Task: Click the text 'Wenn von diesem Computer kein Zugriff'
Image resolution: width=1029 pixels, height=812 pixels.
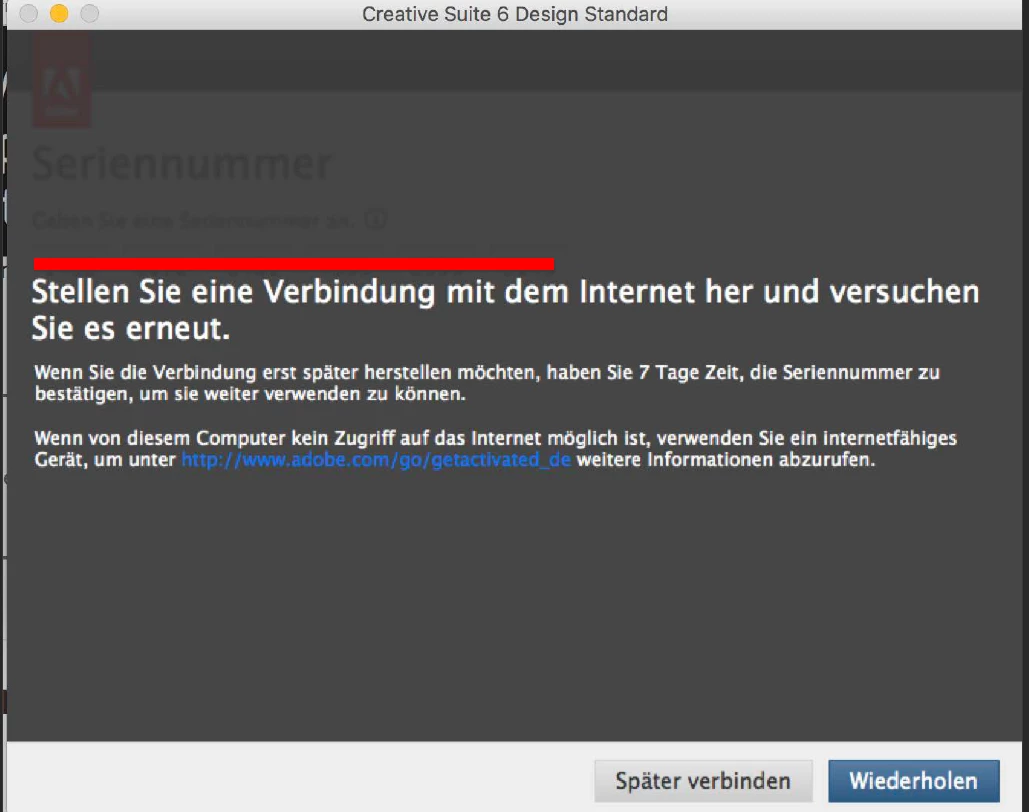Action: point(215,438)
